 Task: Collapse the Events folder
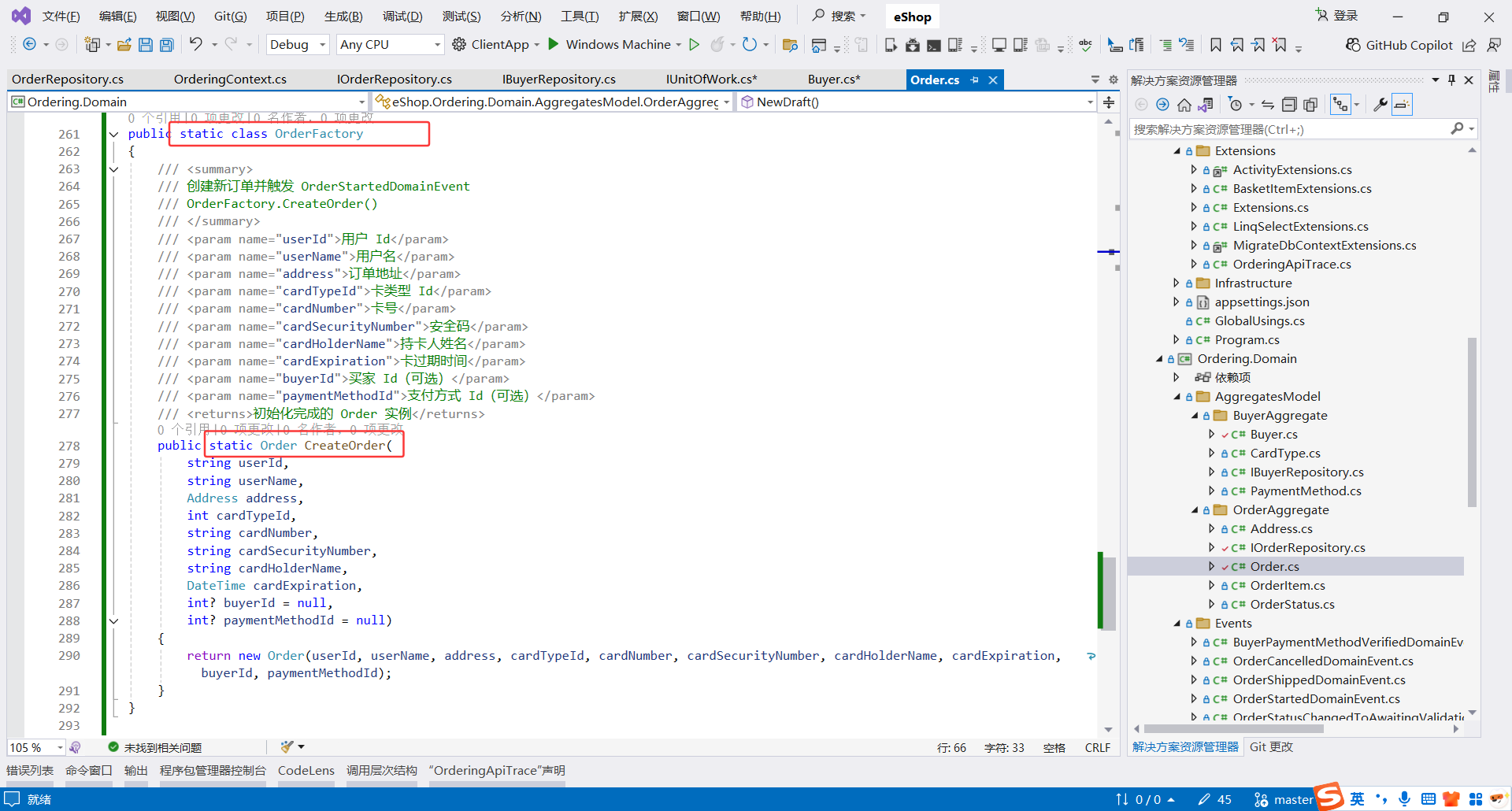1177,624
